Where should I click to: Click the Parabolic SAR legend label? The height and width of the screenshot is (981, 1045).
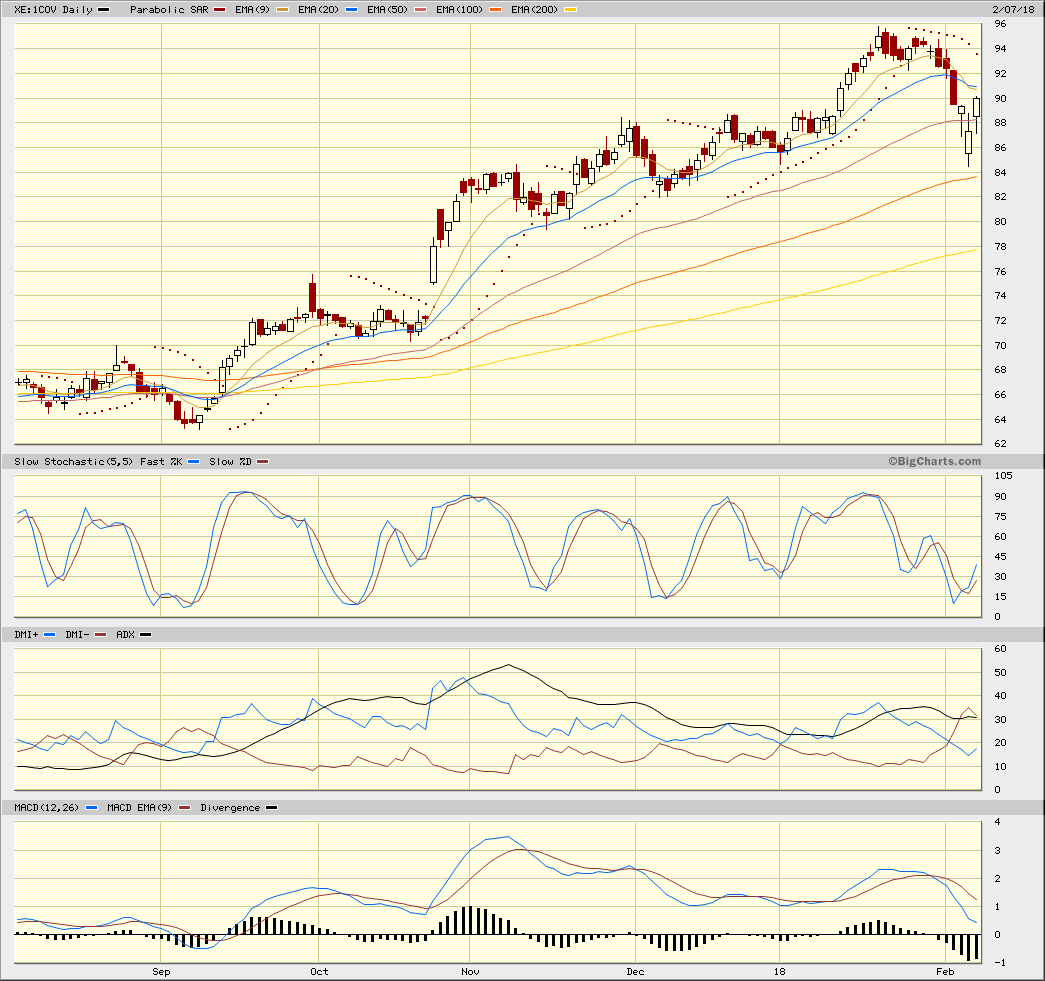tap(169, 10)
